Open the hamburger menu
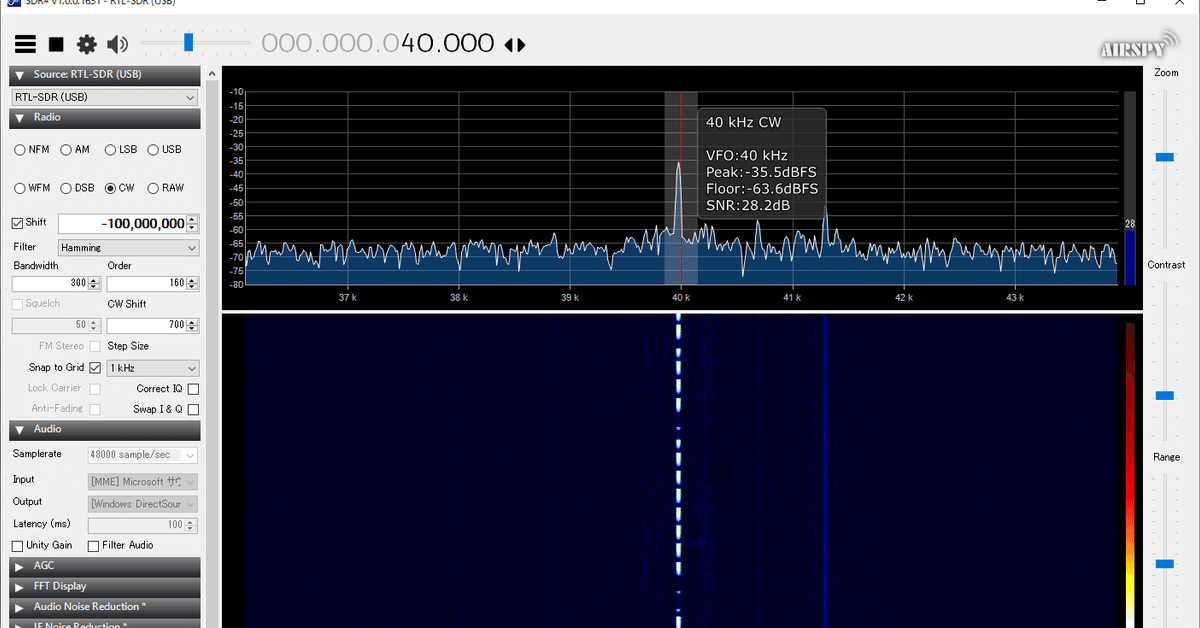 25,43
